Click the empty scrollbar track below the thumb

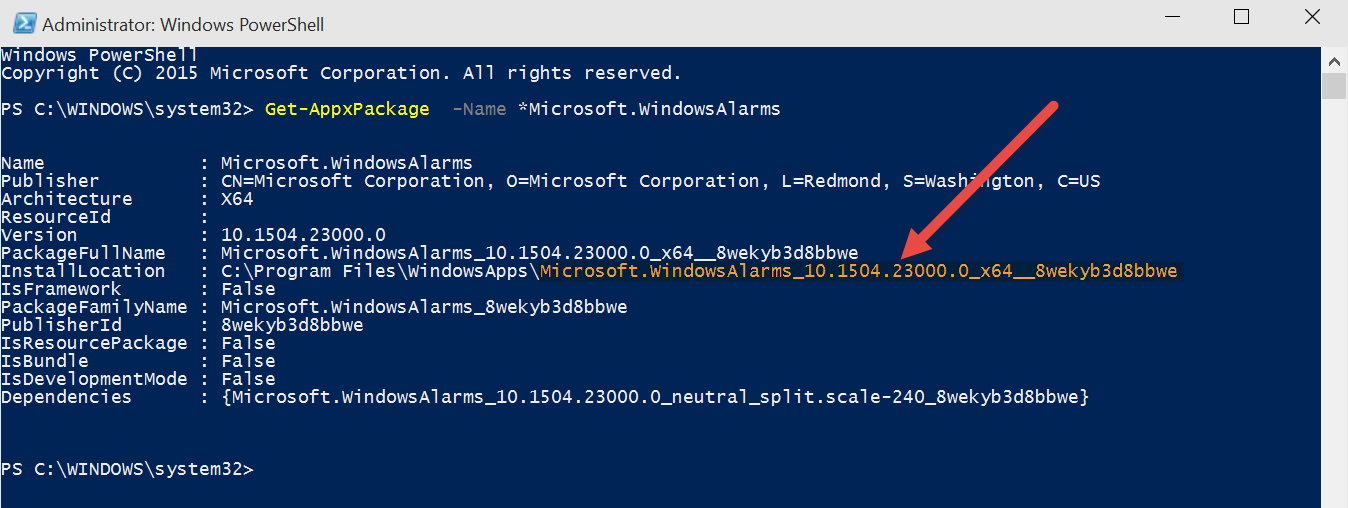coord(1334,300)
